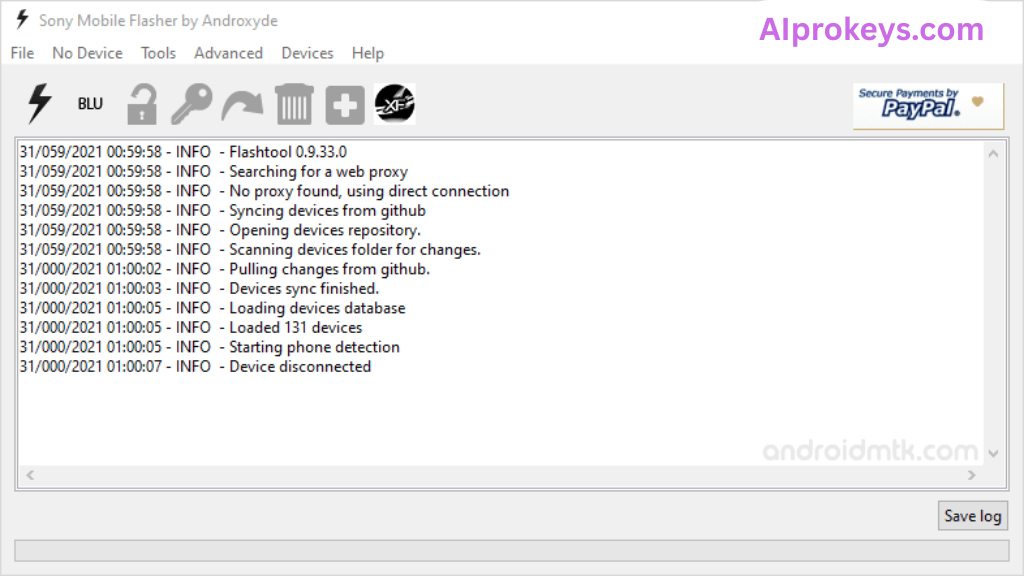Select the 'Searching for a web proxy' log line

(x=214, y=171)
